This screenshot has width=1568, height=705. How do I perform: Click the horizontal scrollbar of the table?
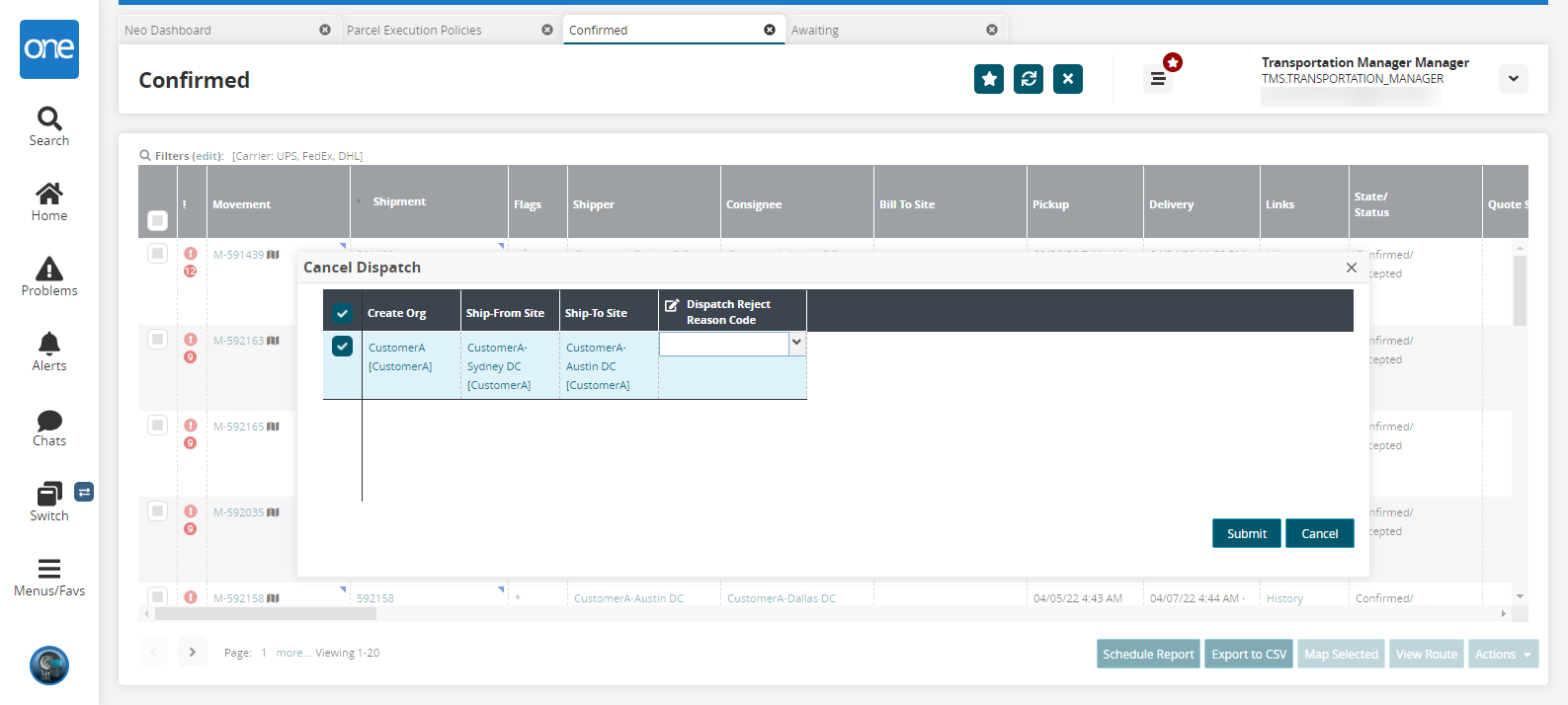[265, 614]
